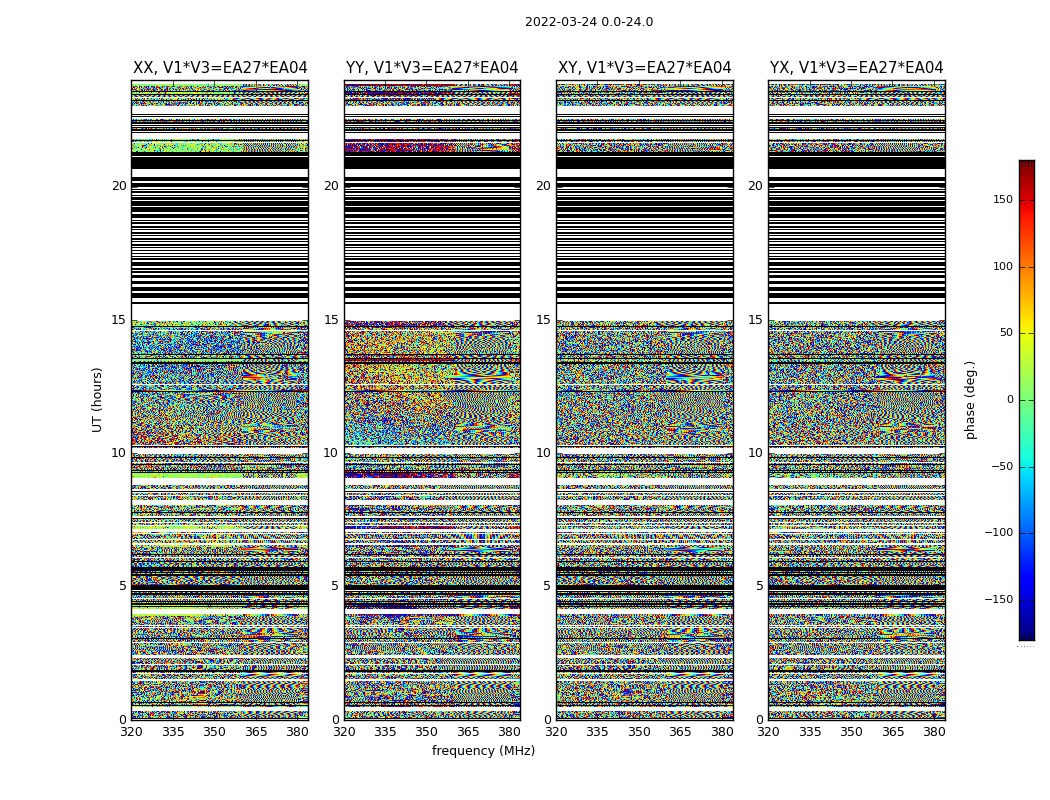Screen dimensions: 1050x800
Task: Click the 365 frequency tick under the YY panel
Action: [x=468, y=732]
